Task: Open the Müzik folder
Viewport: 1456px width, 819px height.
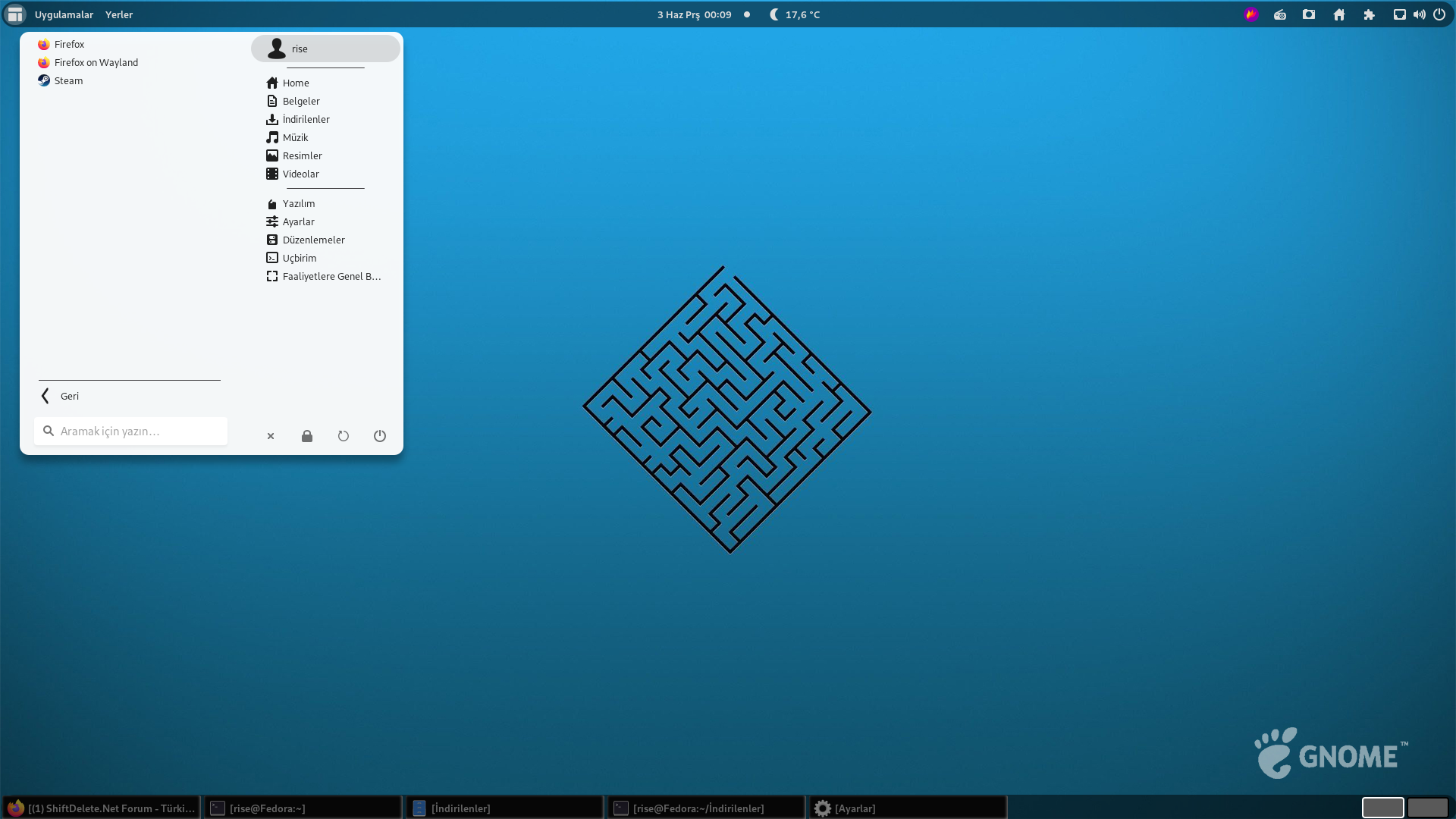Action: pyautogui.click(x=325, y=137)
